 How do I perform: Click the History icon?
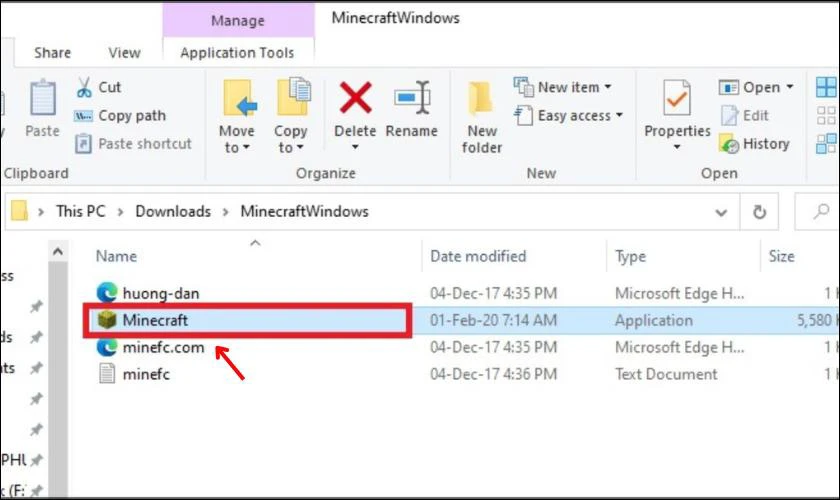[x=729, y=144]
